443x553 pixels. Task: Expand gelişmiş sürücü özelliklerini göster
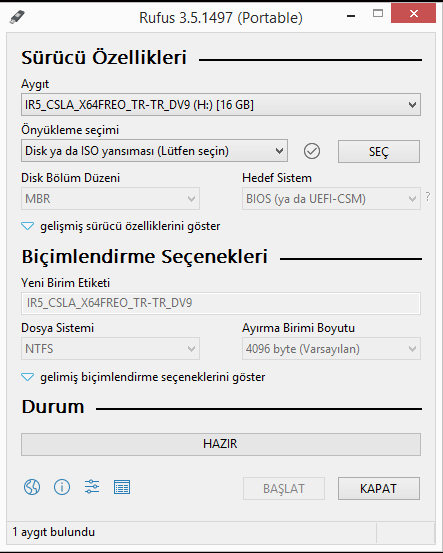click(121, 226)
